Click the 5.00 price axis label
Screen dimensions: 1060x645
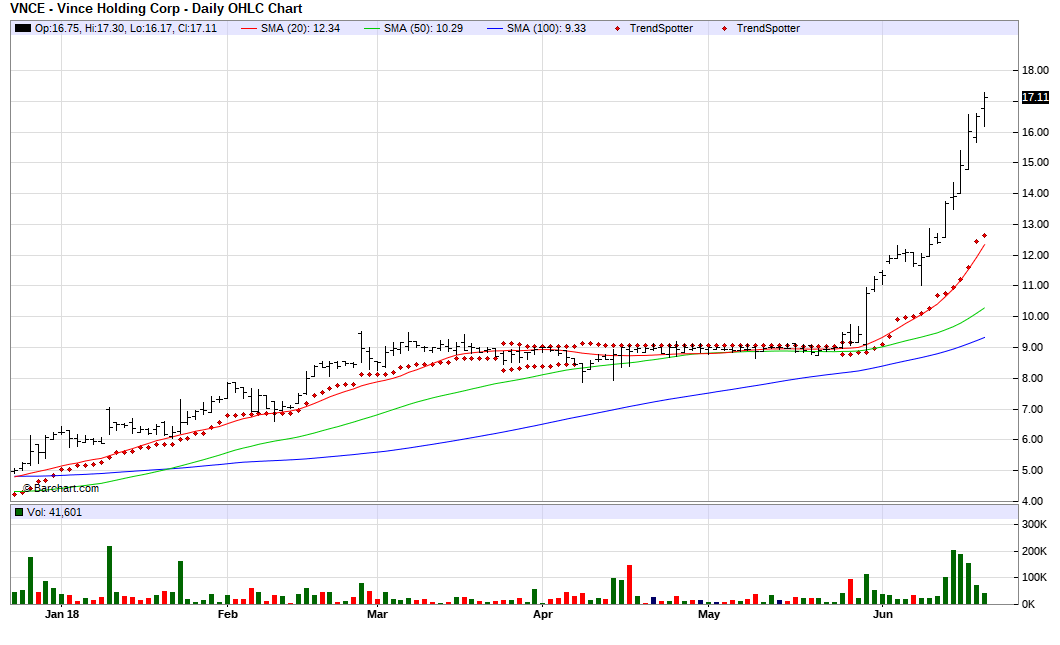(1035, 471)
